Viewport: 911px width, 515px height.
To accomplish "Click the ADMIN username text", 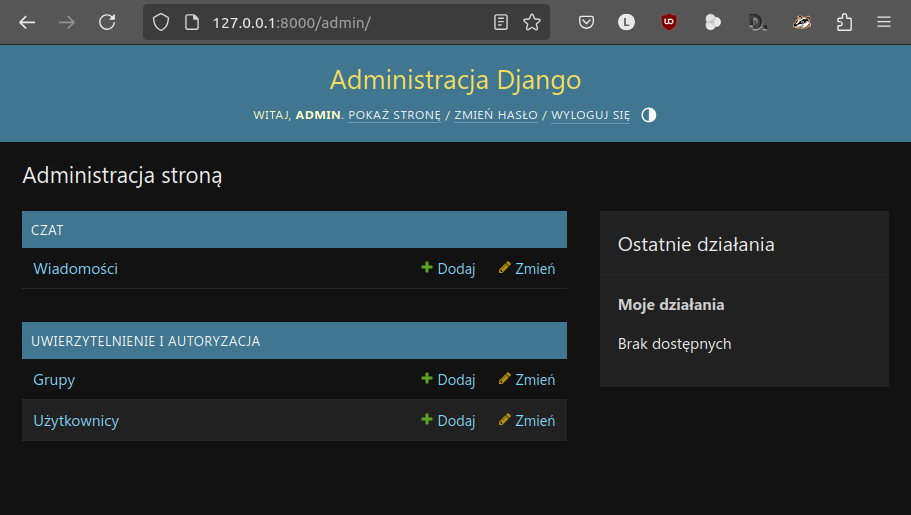I will (x=318, y=115).
